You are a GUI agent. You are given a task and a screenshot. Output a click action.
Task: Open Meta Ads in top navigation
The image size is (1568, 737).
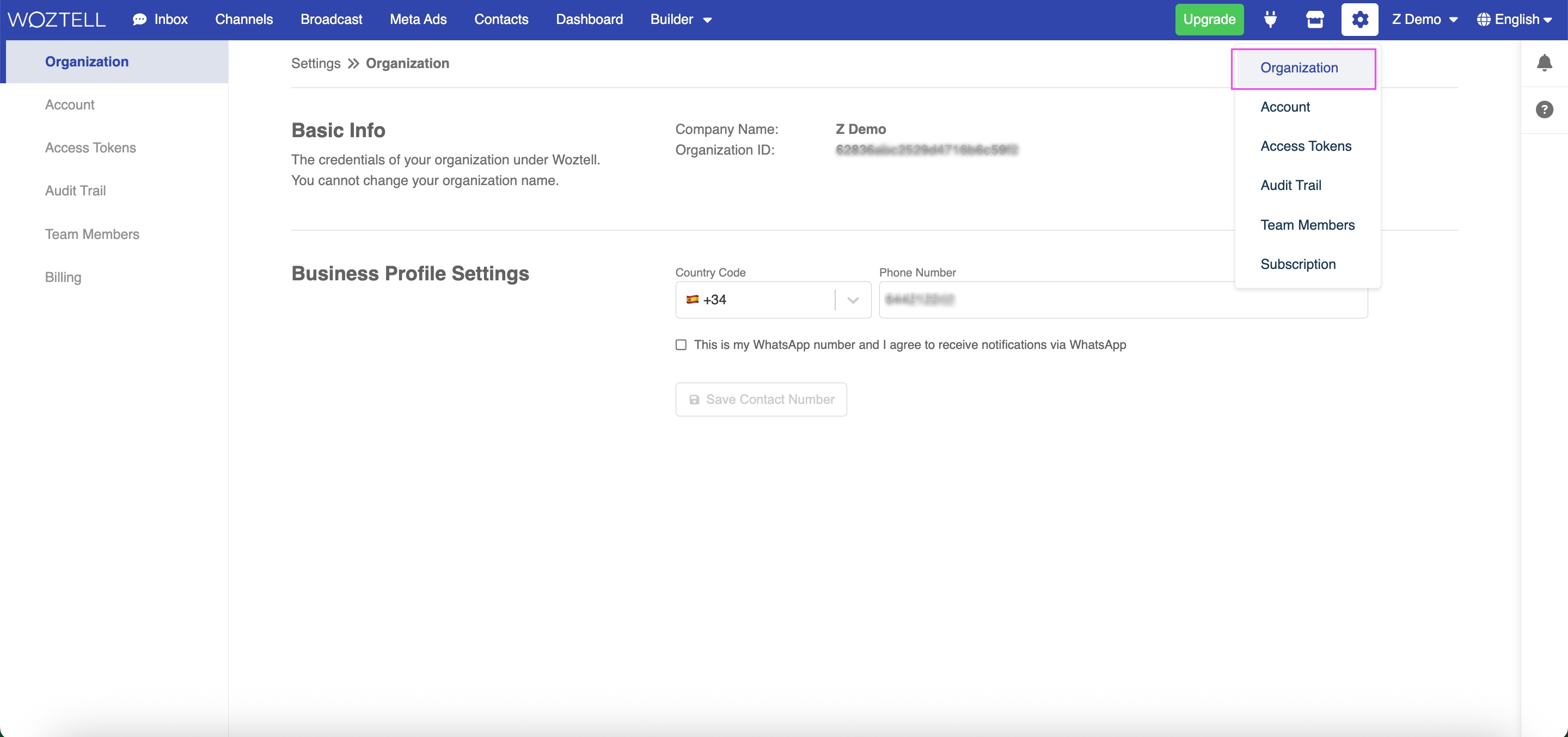pos(418,20)
